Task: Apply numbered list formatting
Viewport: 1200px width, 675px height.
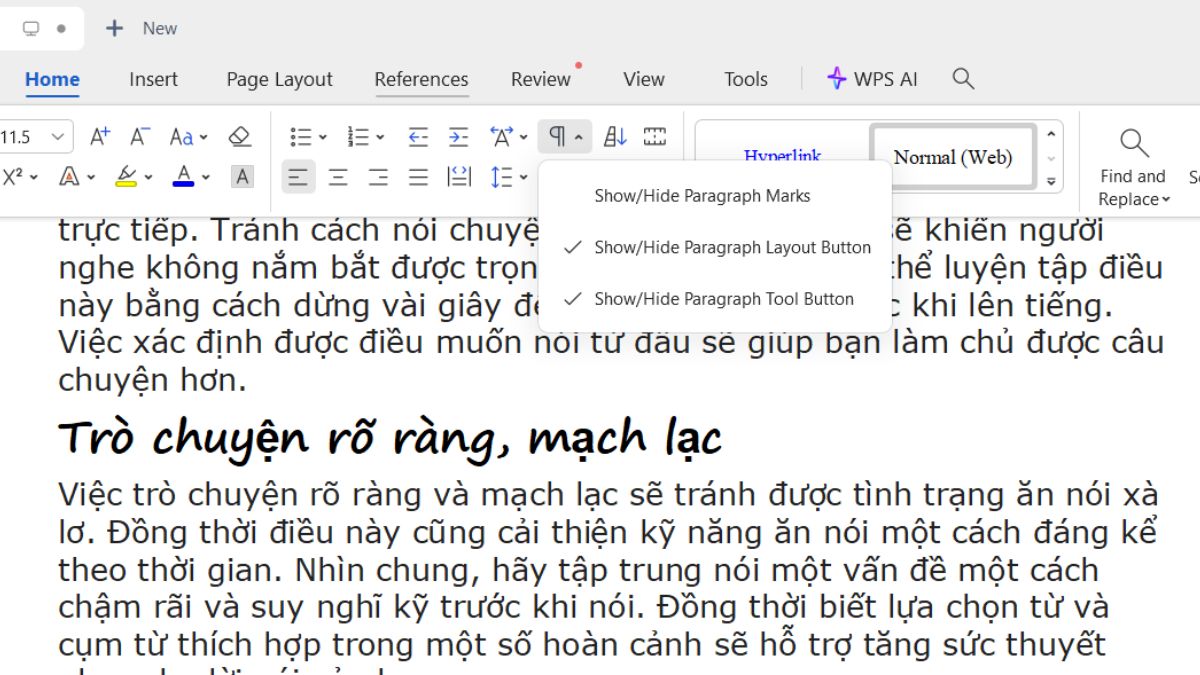Action: [358, 137]
